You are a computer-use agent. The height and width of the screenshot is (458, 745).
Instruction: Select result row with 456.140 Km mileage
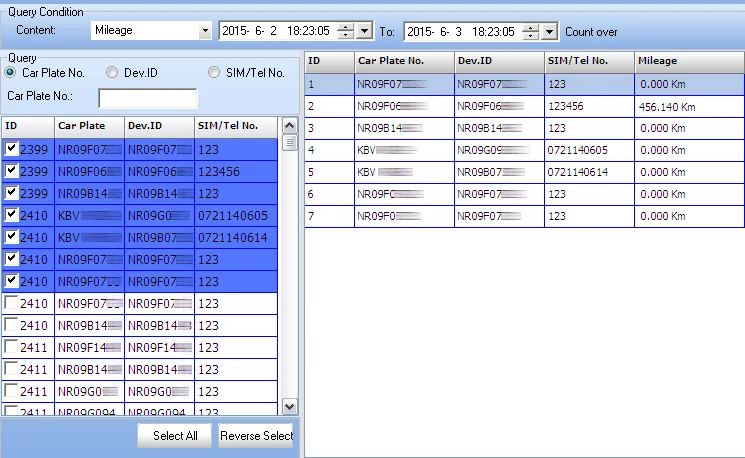tap(524, 105)
